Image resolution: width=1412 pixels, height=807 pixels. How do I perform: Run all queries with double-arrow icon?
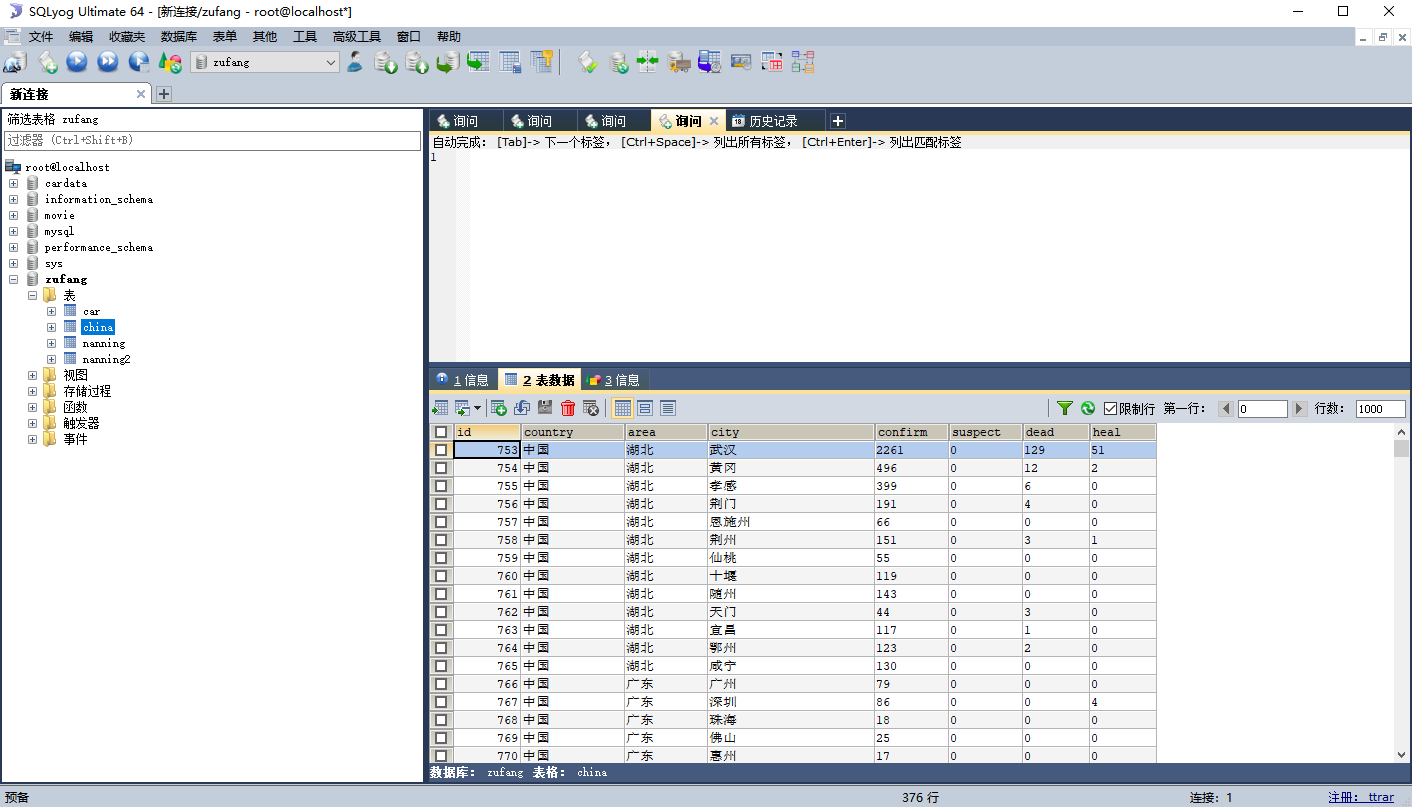coord(108,62)
